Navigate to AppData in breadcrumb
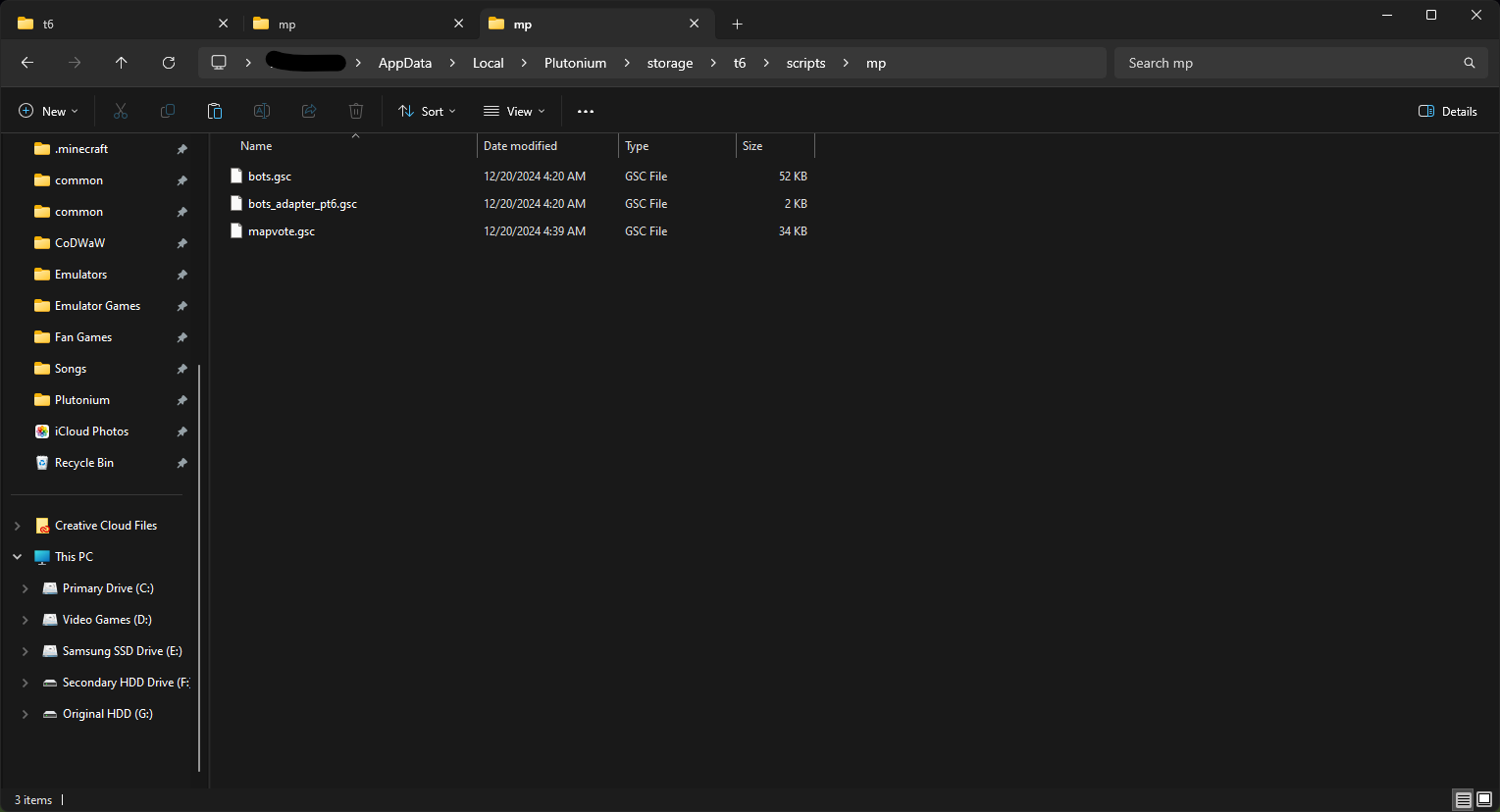 [x=405, y=63]
